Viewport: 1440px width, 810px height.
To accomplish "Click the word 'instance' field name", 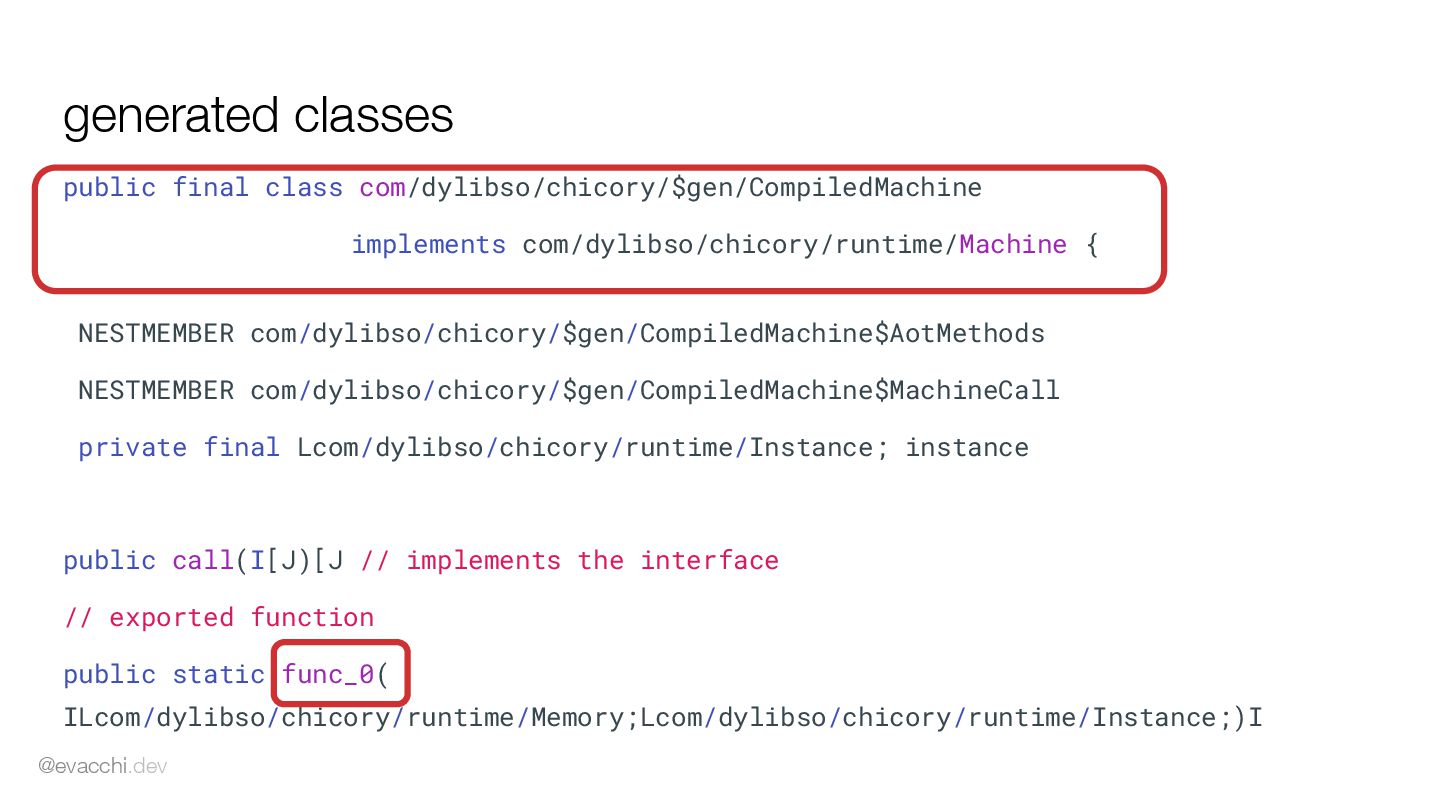I will [967, 448].
